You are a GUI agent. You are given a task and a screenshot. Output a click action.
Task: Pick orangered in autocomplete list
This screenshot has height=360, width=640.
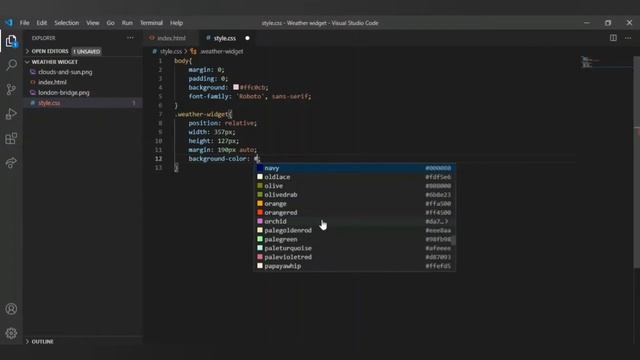354,213
